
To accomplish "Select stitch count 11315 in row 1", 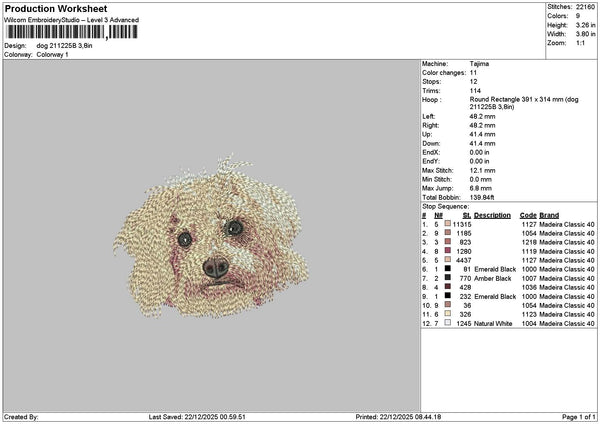I will (462, 225).
